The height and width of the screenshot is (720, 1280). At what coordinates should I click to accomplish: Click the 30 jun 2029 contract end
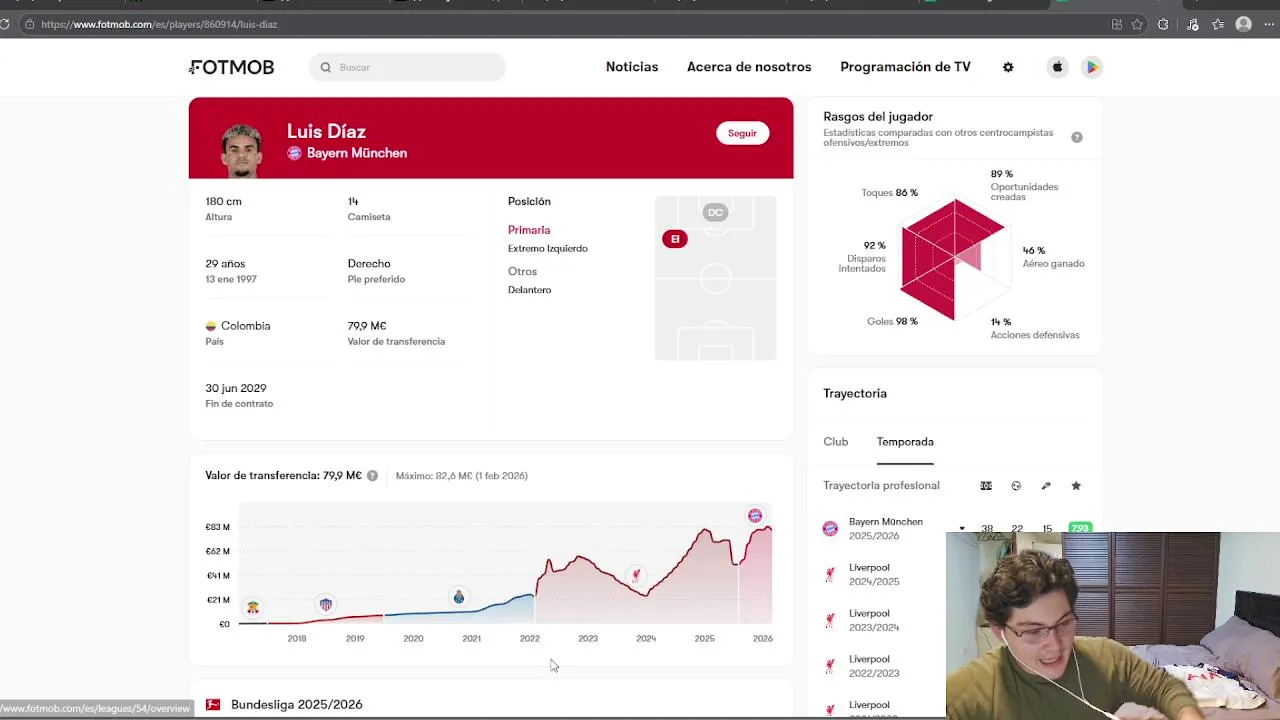click(236, 388)
